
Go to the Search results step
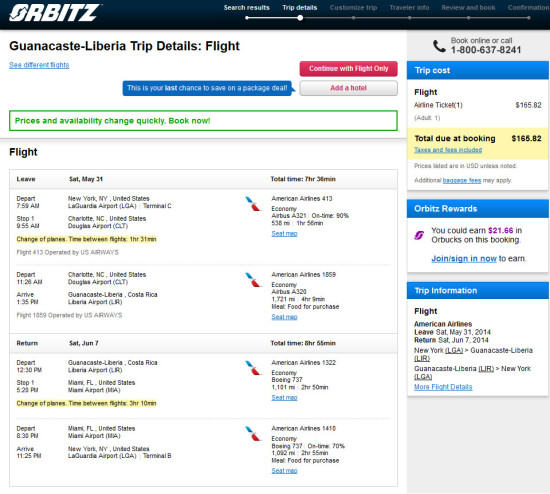pyautogui.click(x=247, y=8)
